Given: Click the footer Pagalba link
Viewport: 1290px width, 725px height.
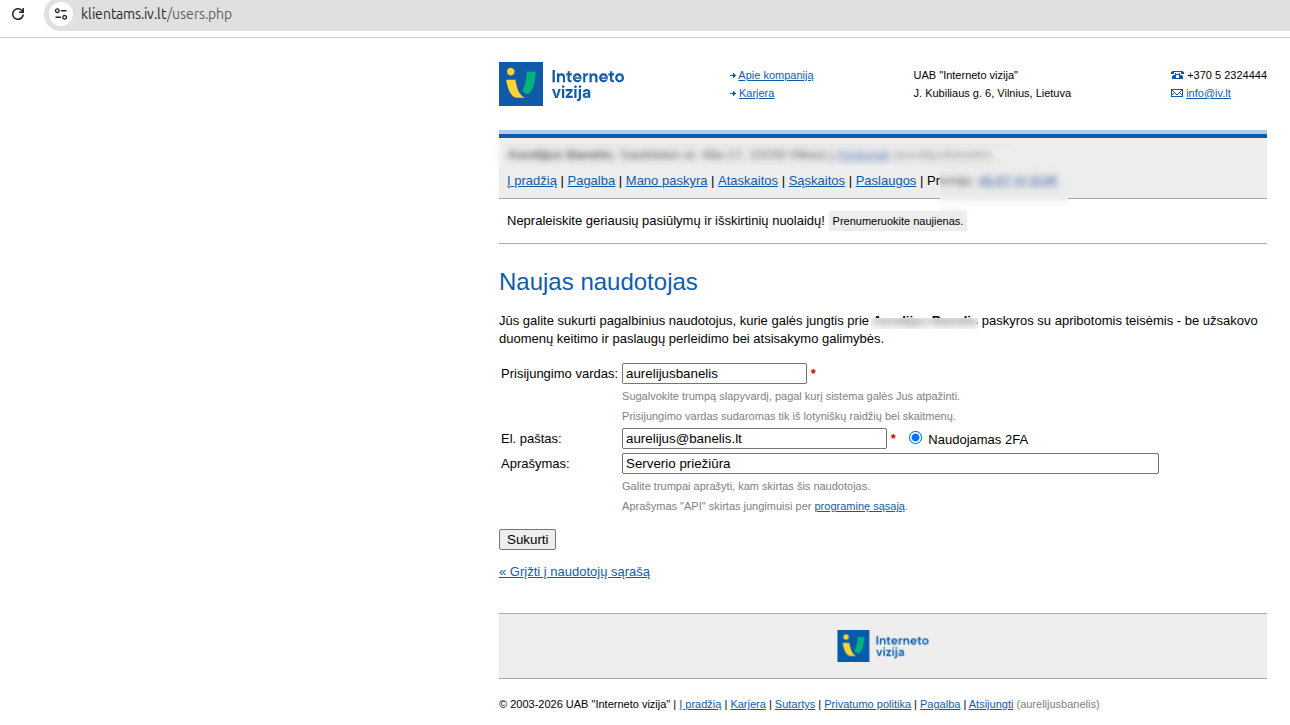Looking at the screenshot, I should (940, 704).
